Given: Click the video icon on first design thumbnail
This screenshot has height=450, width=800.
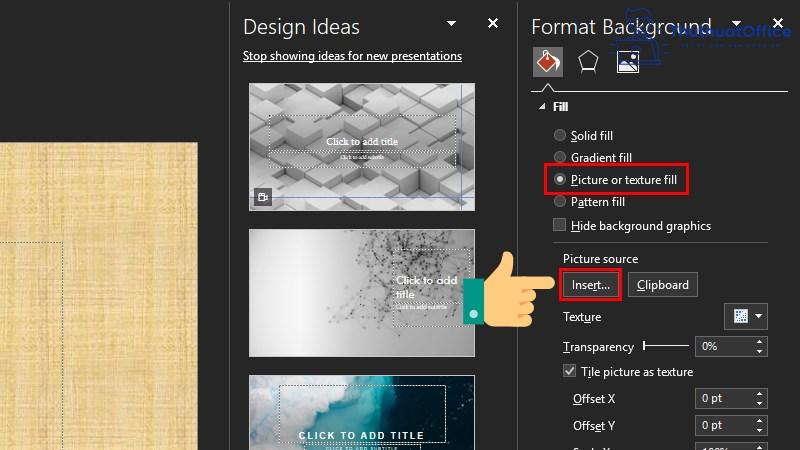Looking at the screenshot, I should pyautogui.click(x=262, y=197).
